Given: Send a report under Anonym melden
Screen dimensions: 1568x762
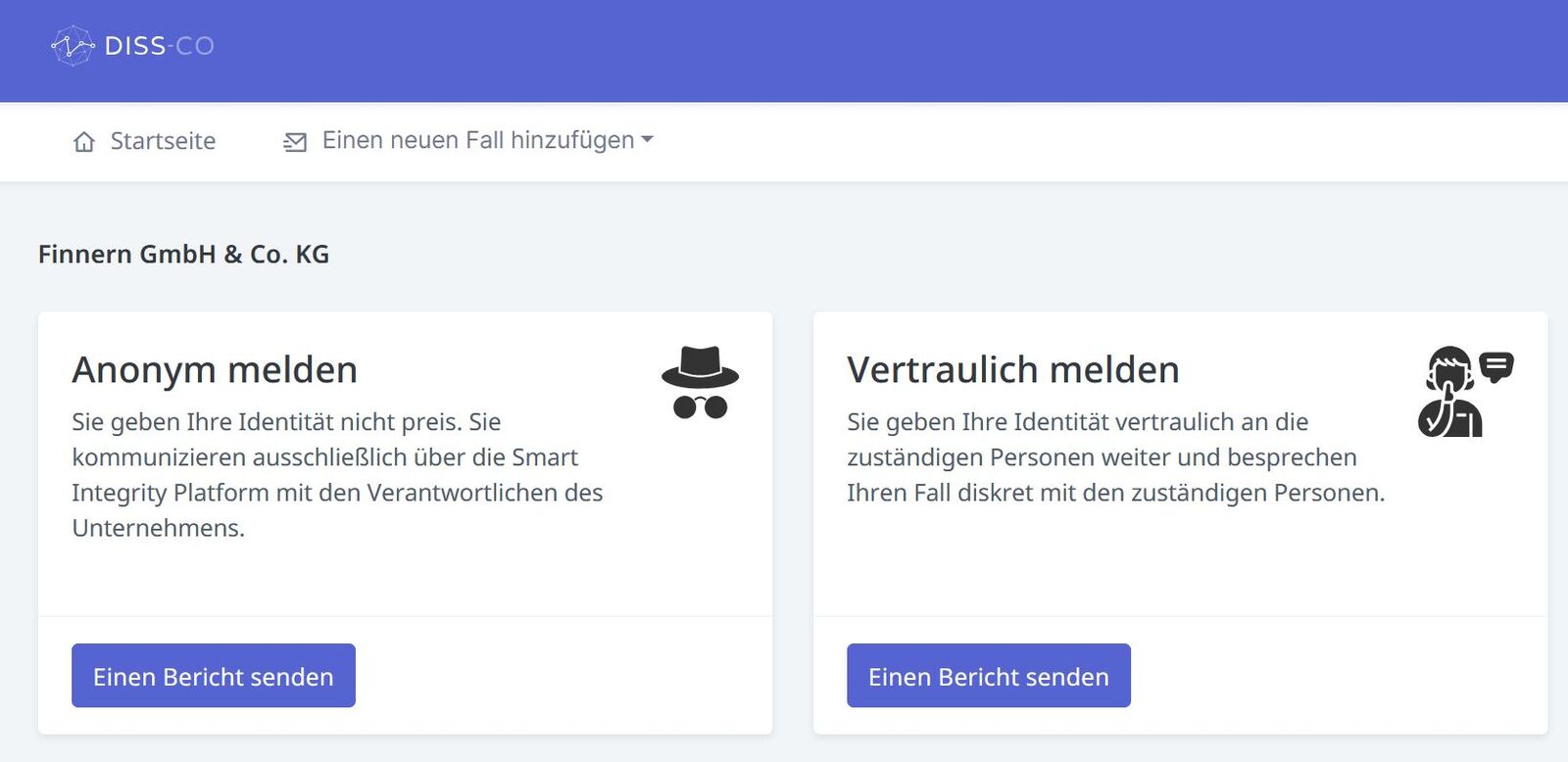Looking at the screenshot, I should click(214, 676).
